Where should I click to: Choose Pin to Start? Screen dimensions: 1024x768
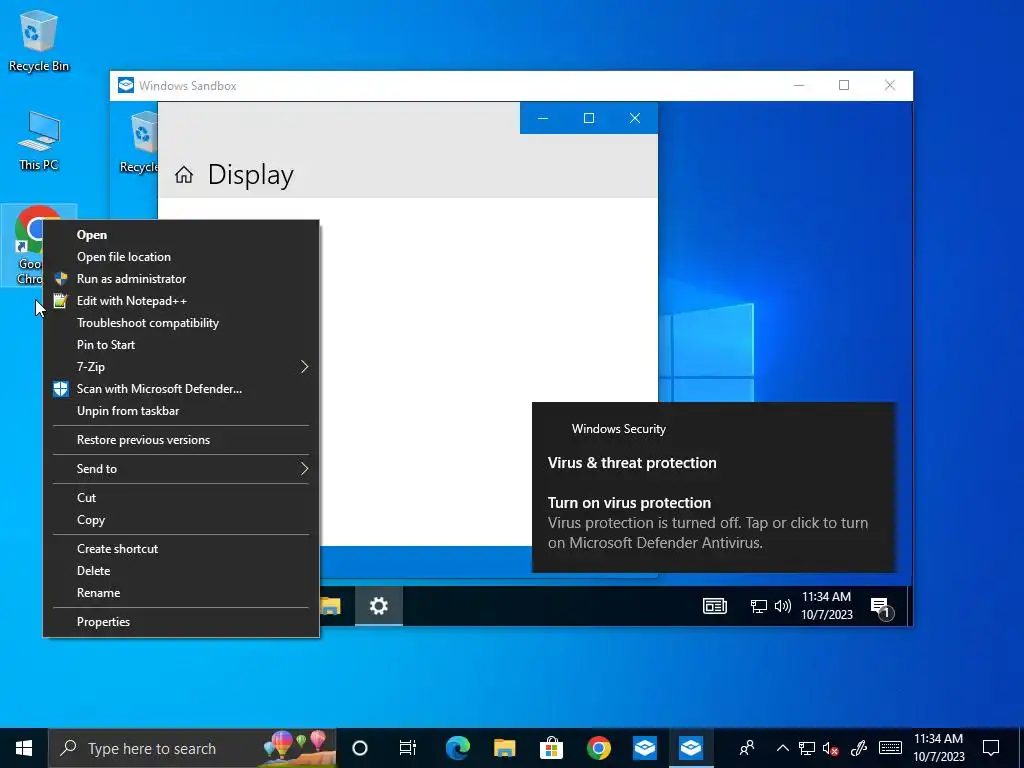coord(181,345)
